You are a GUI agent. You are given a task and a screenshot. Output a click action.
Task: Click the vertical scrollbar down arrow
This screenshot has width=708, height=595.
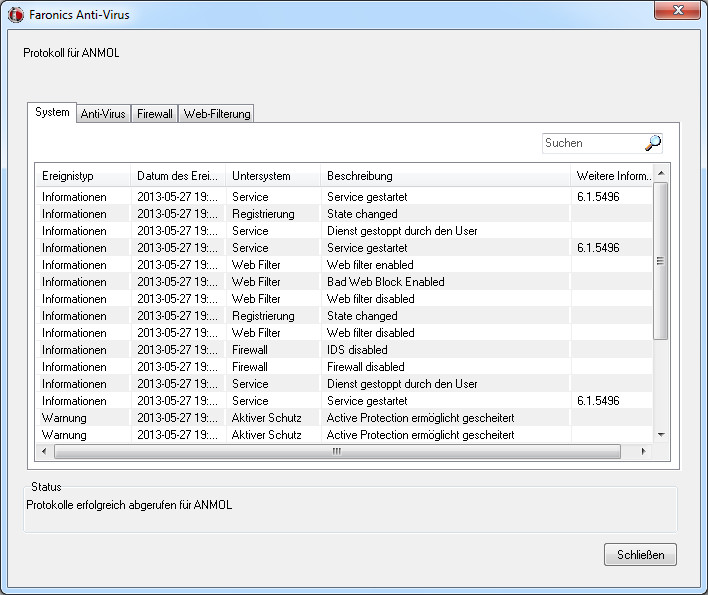click(661, 435)
